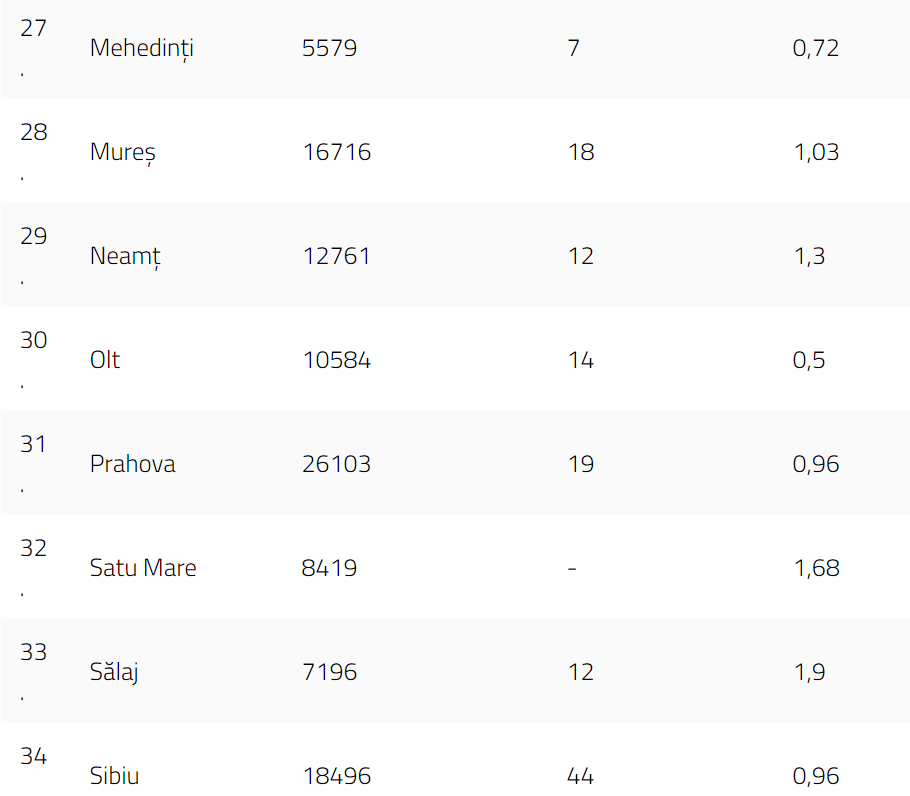Click the 0,72 value for Mehedinți
Viewport: 910px width, 796px height.
click(x=815, y=48)
